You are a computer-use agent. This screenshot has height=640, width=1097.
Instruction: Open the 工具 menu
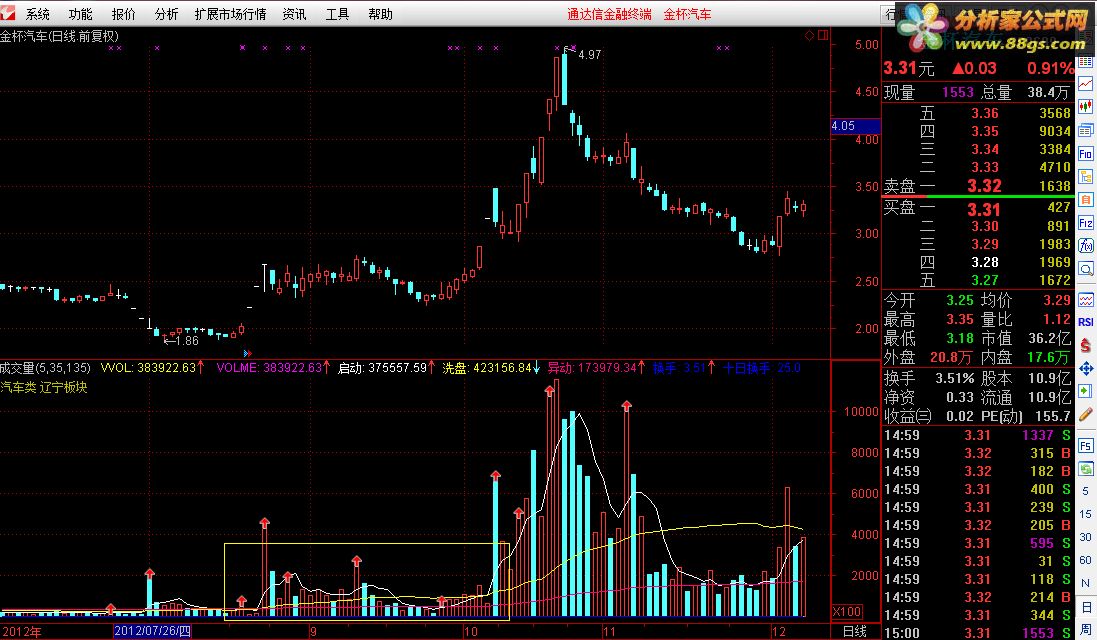pyautogui.click(x=337, y=14)
